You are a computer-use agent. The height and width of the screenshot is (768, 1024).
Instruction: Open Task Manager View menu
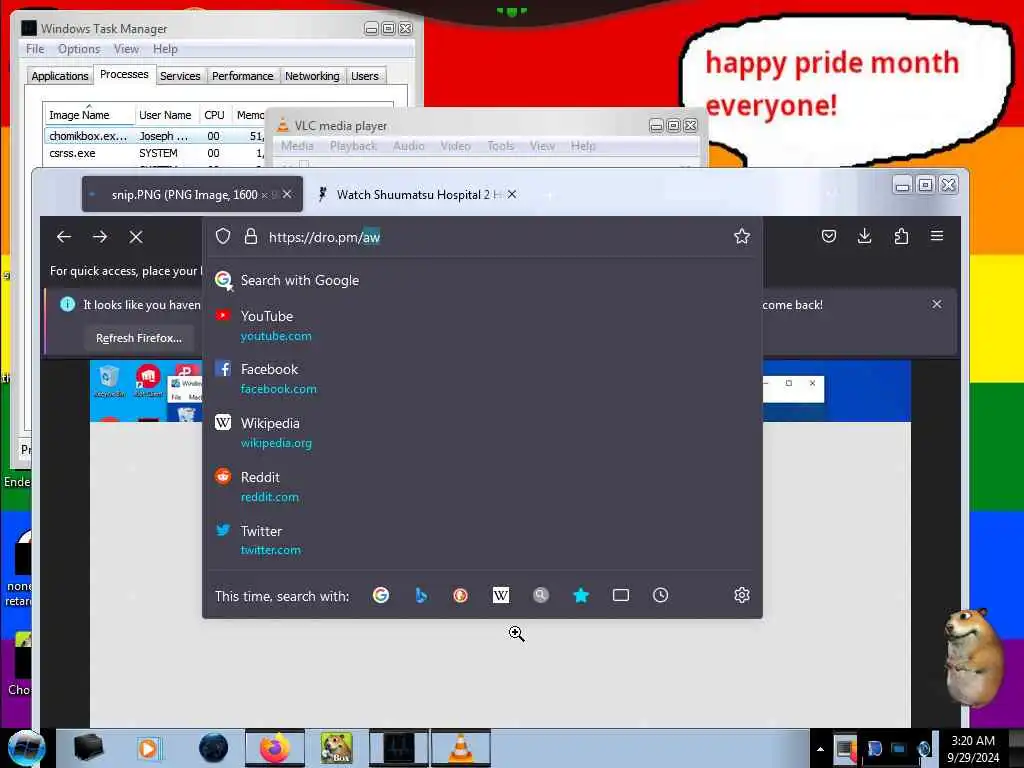tap(126, 49)
